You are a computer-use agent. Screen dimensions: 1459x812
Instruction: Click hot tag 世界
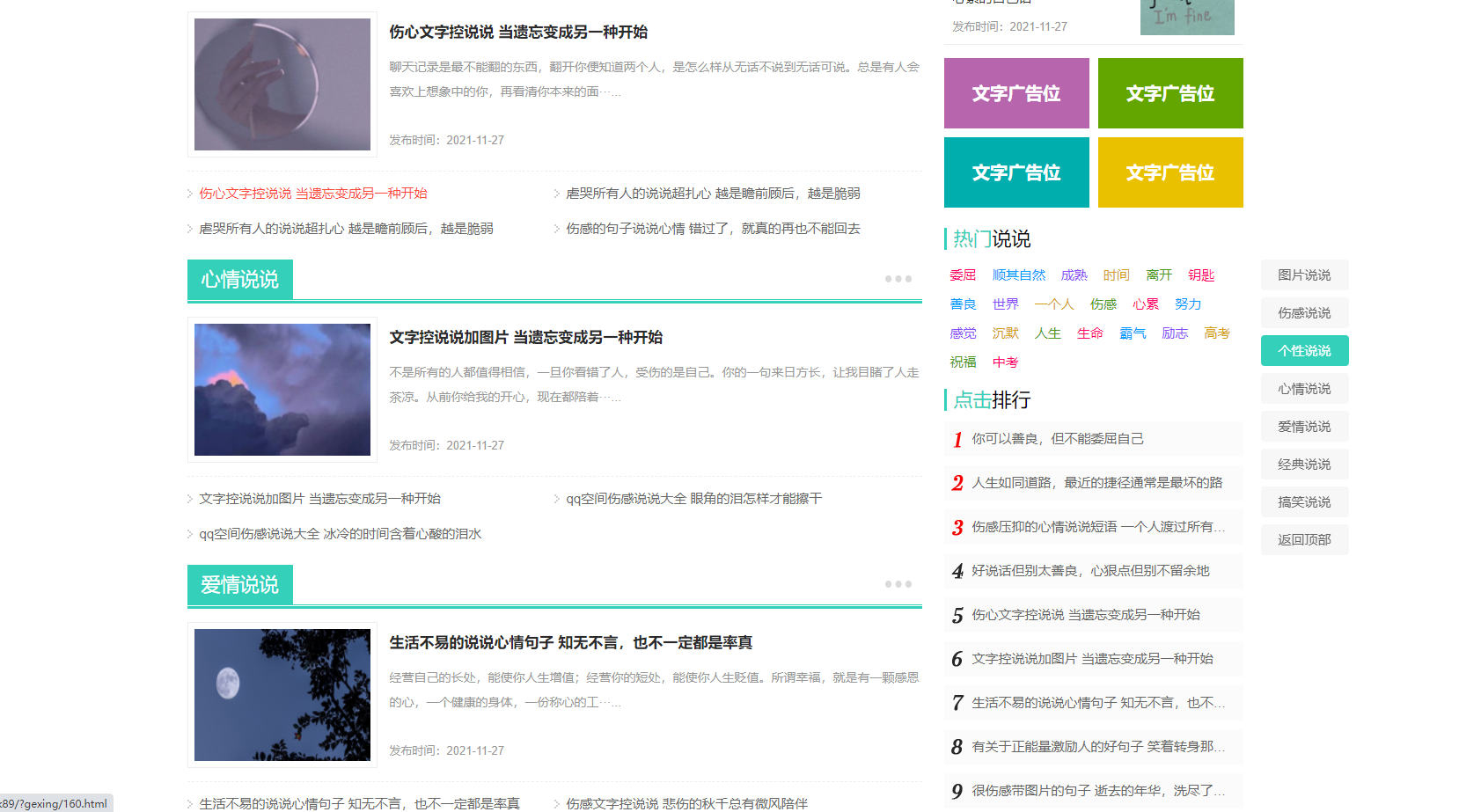[1005, 304]
